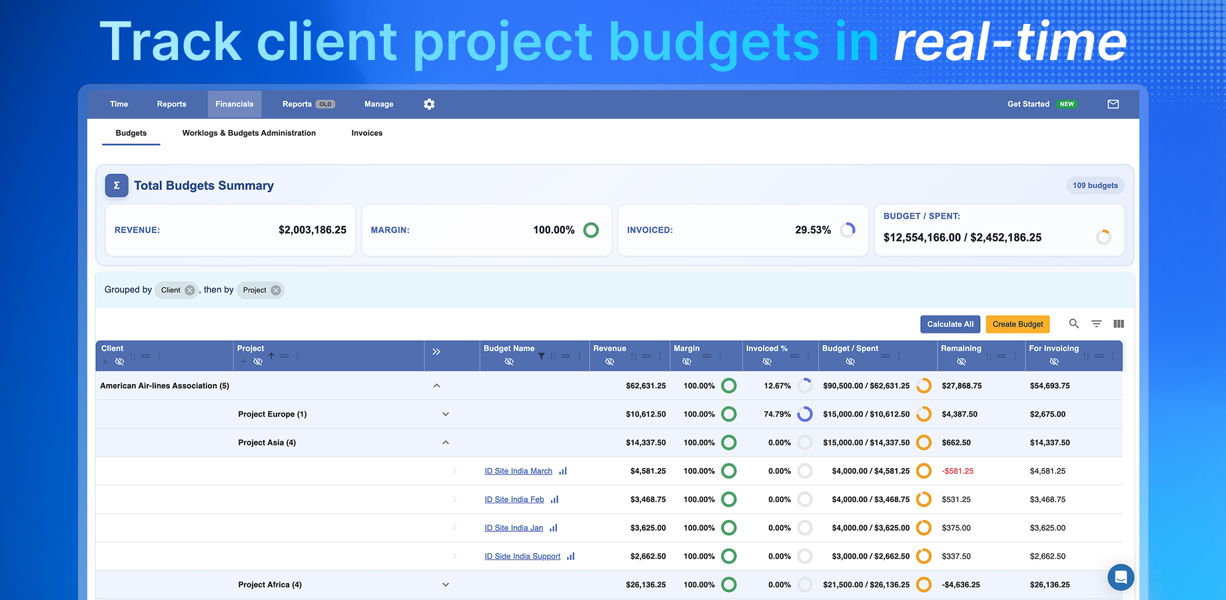
Task: Open the filter list icon above the table
Action: coord(1096,324)
